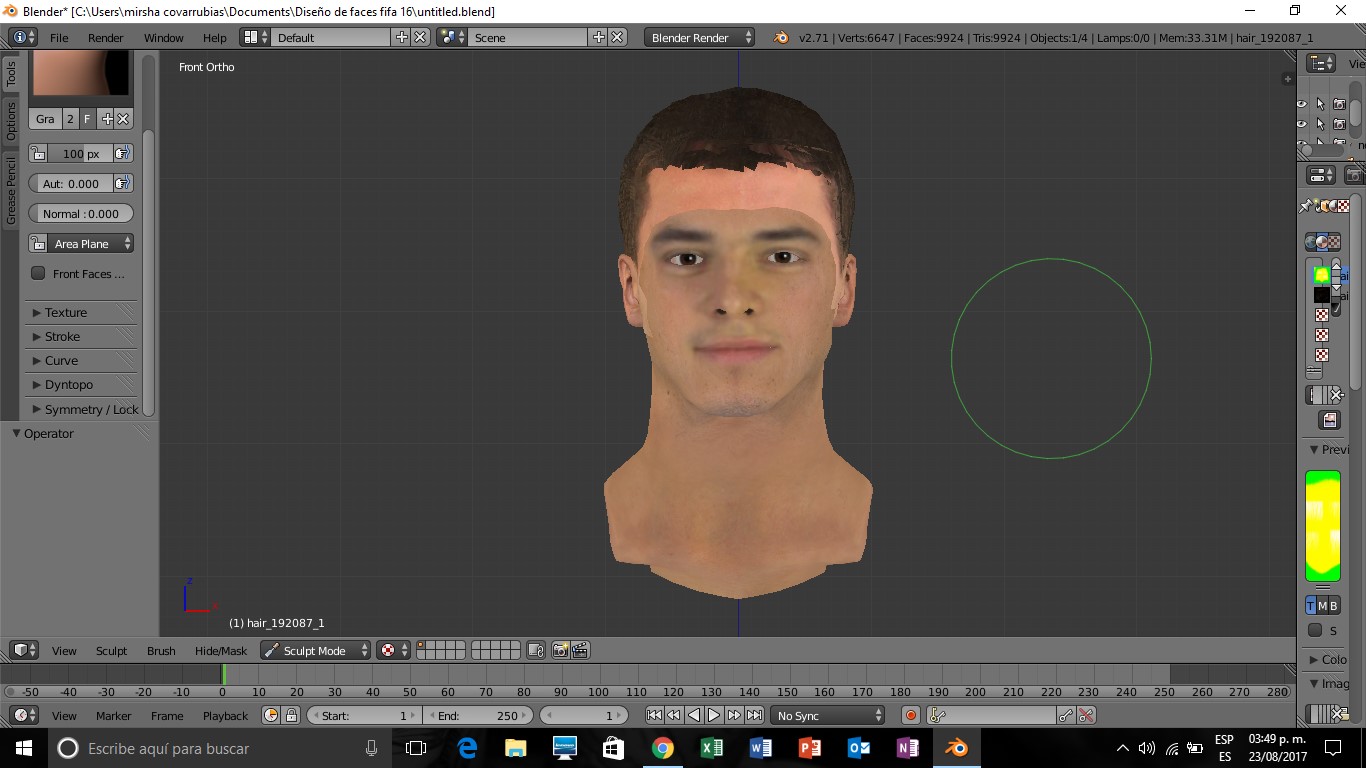
Task: Open the properties editor type selector
Action: 1321,176
